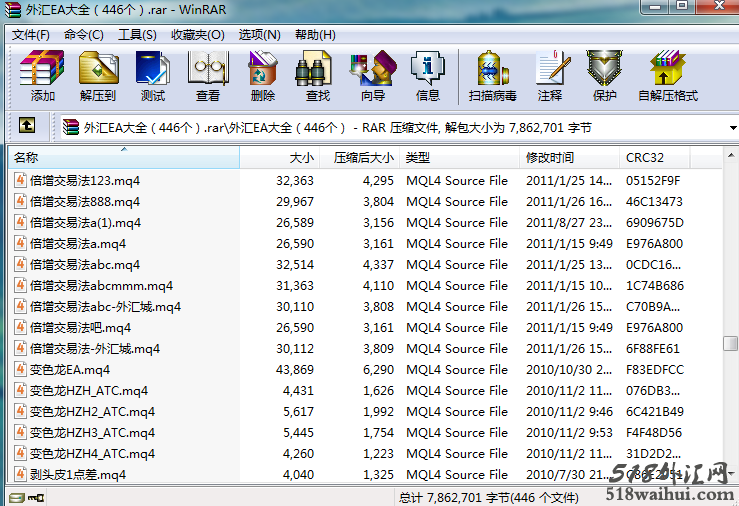The height and width of the screenshot is (506, 739).
Task: Open the 文件(F) menu
Action: point(30,35)
